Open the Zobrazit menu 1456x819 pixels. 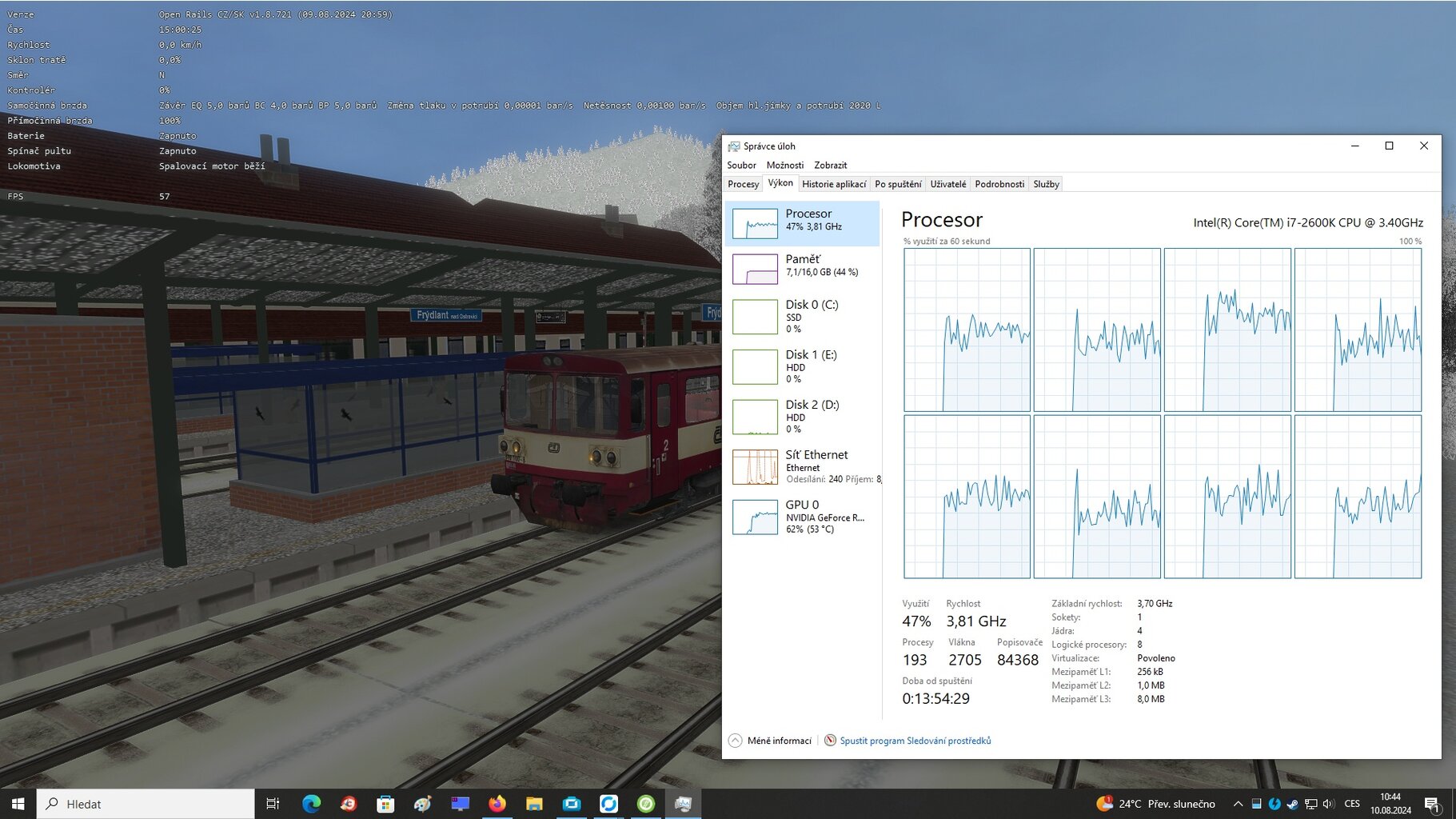click(830, 165)
